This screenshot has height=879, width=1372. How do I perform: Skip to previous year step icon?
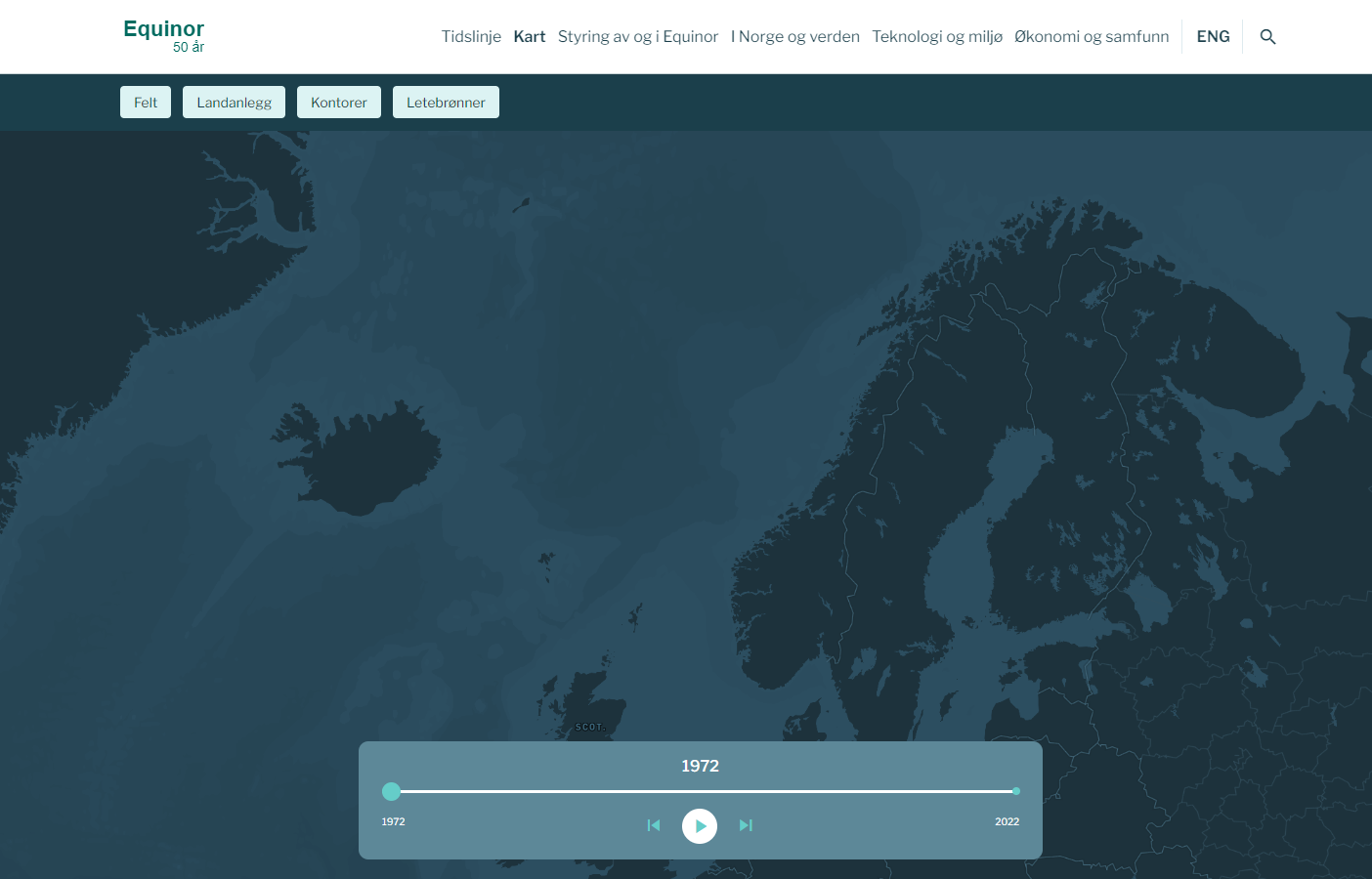click(654, 825)
